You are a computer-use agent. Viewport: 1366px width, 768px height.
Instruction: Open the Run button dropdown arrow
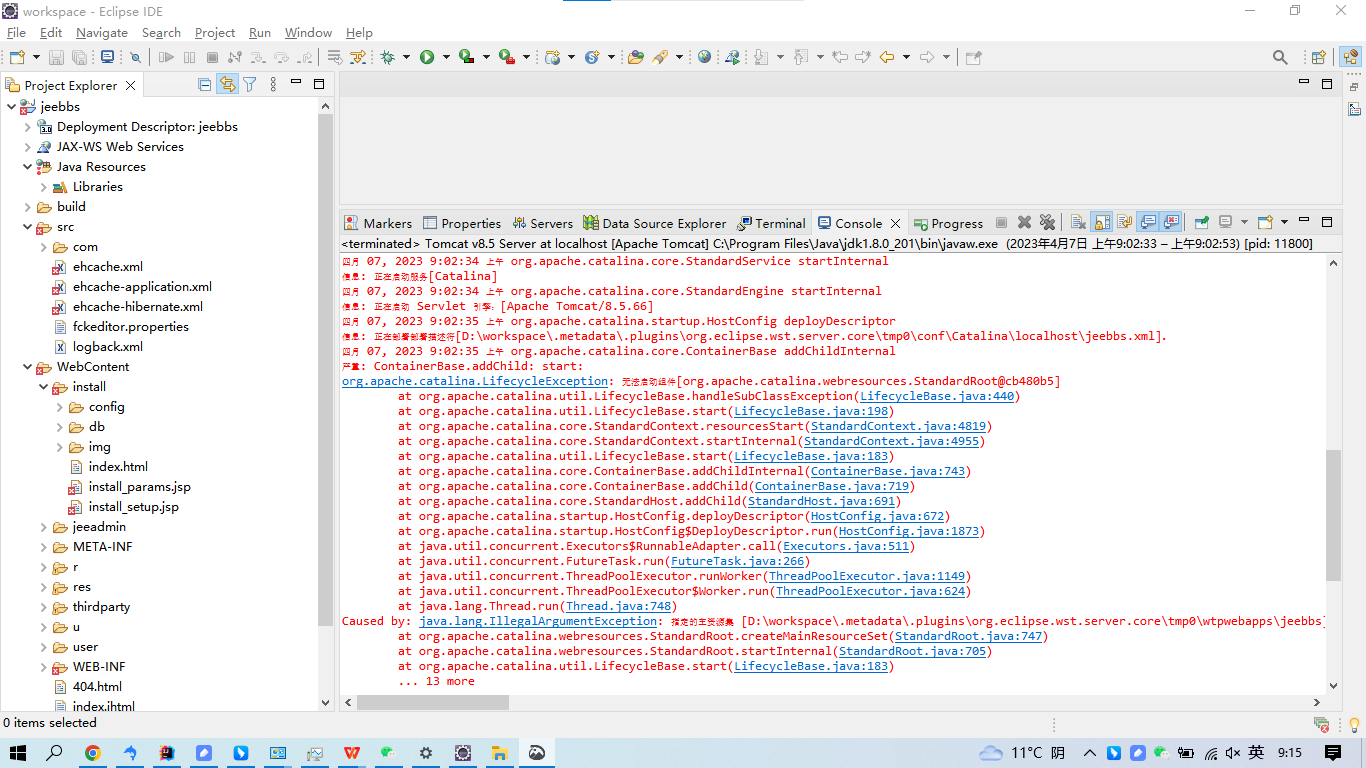[x=444, y=57]
